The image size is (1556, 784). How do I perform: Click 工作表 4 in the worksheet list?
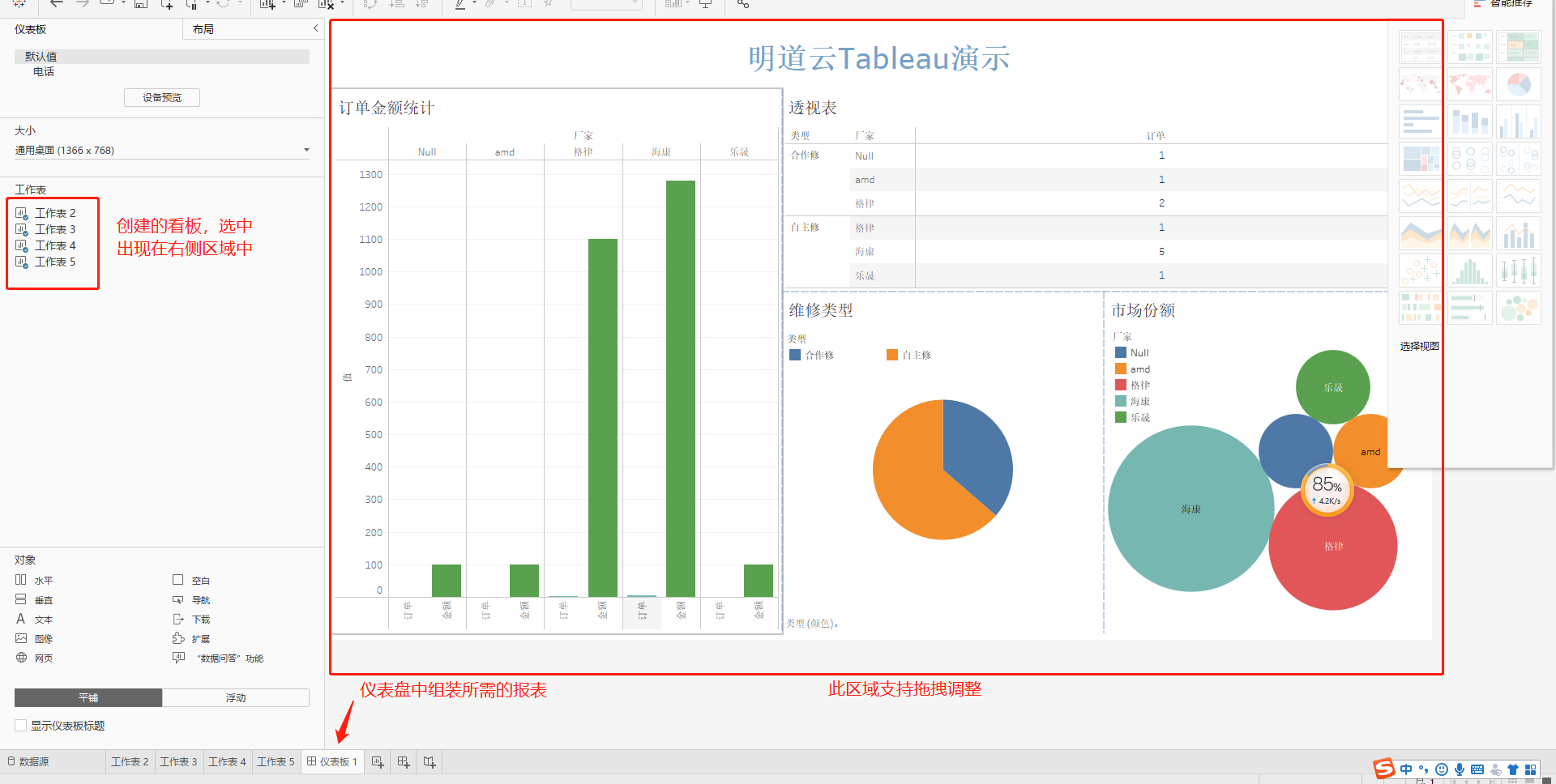[54, 245]
